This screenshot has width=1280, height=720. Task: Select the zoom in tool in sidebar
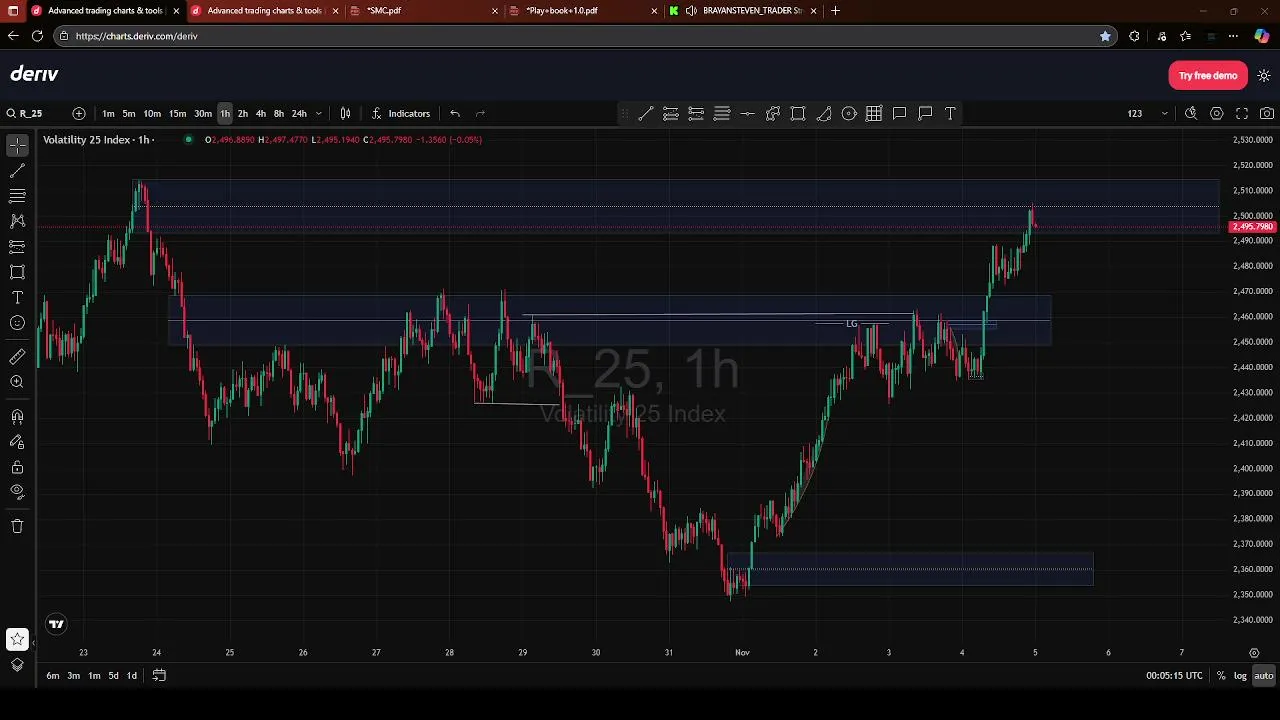coord(17,382)
